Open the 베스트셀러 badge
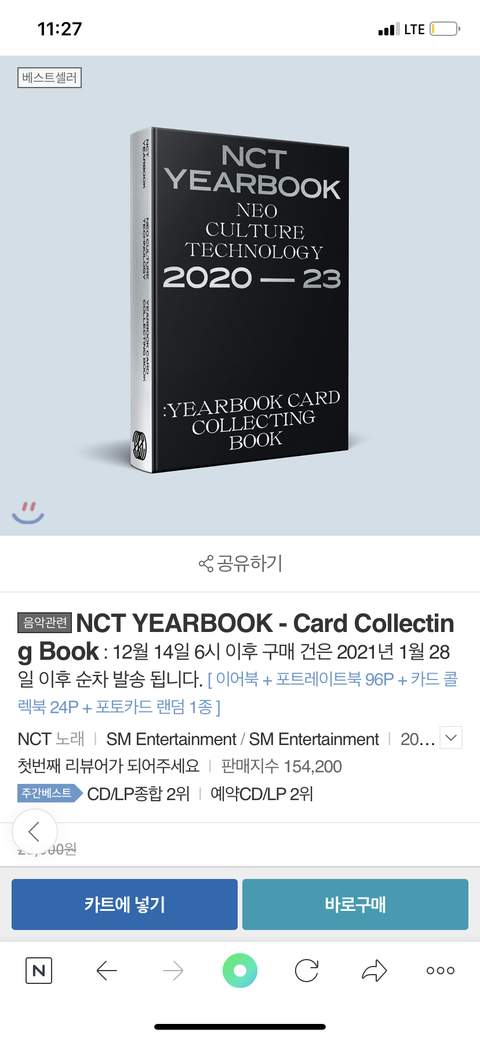This screenshot has height=1039, width=480. click(49, 78)
